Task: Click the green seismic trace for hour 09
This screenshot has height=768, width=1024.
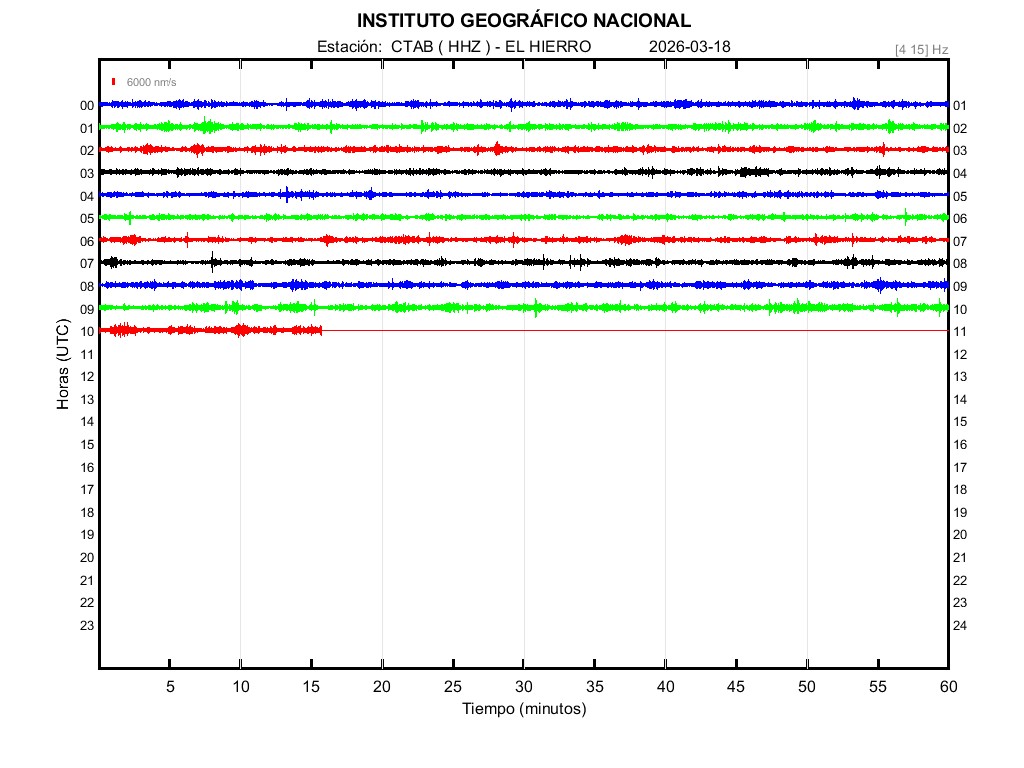Action: (523, 307)
